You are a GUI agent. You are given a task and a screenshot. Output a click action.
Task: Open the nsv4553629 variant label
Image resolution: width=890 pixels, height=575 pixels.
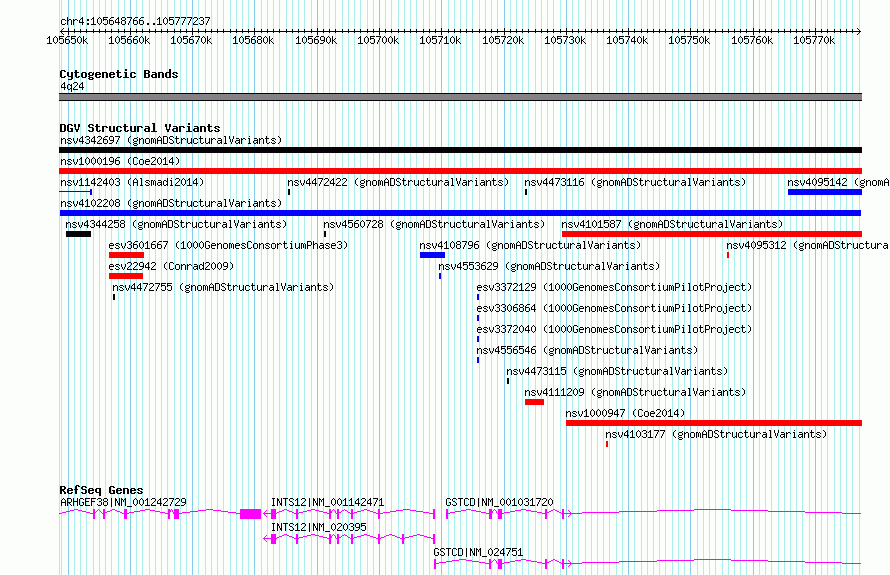pos(549,266)
